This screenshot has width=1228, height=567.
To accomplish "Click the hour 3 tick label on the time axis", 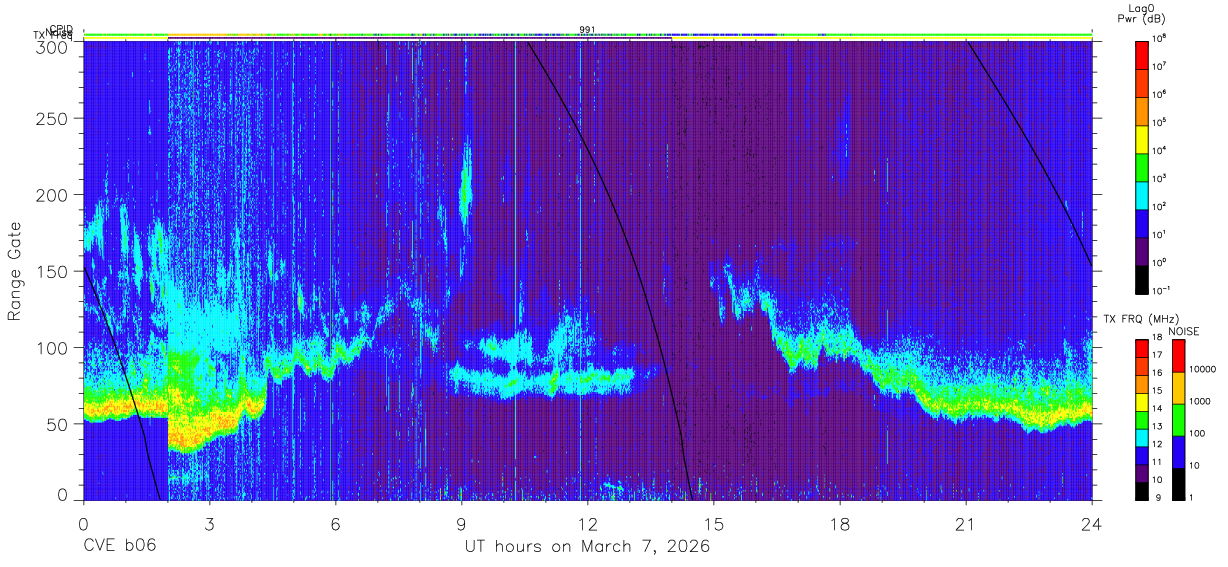I will [209, 523].
